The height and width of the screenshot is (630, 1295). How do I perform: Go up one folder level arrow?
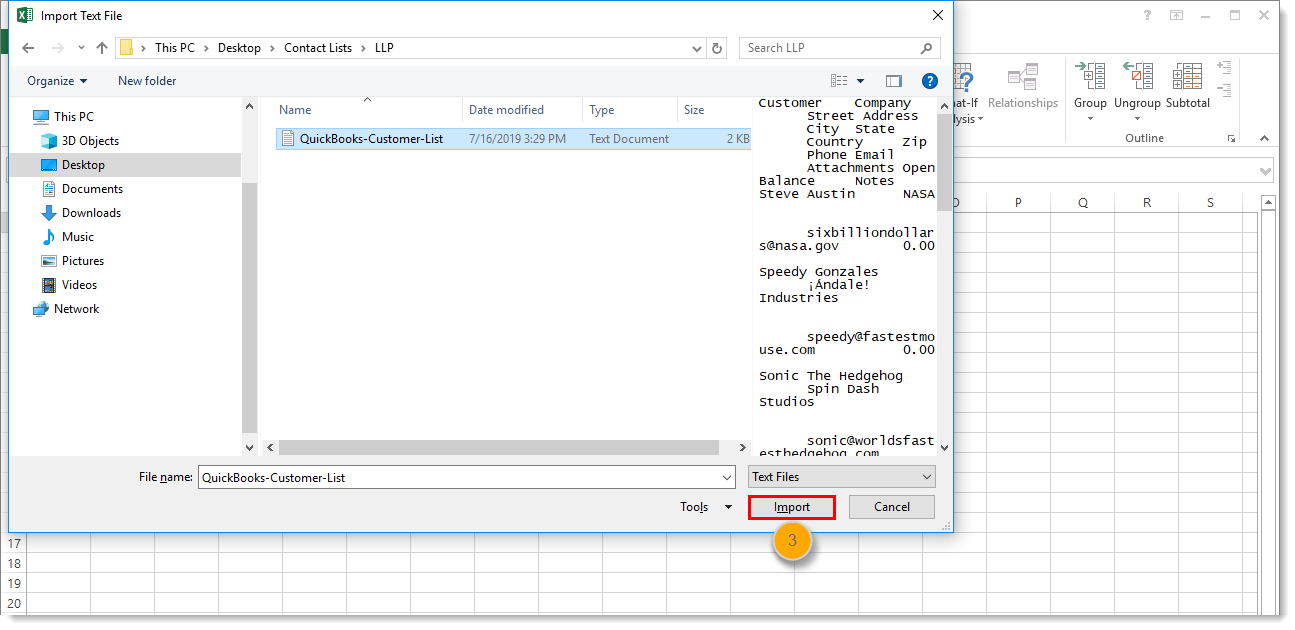coord(102,48)
